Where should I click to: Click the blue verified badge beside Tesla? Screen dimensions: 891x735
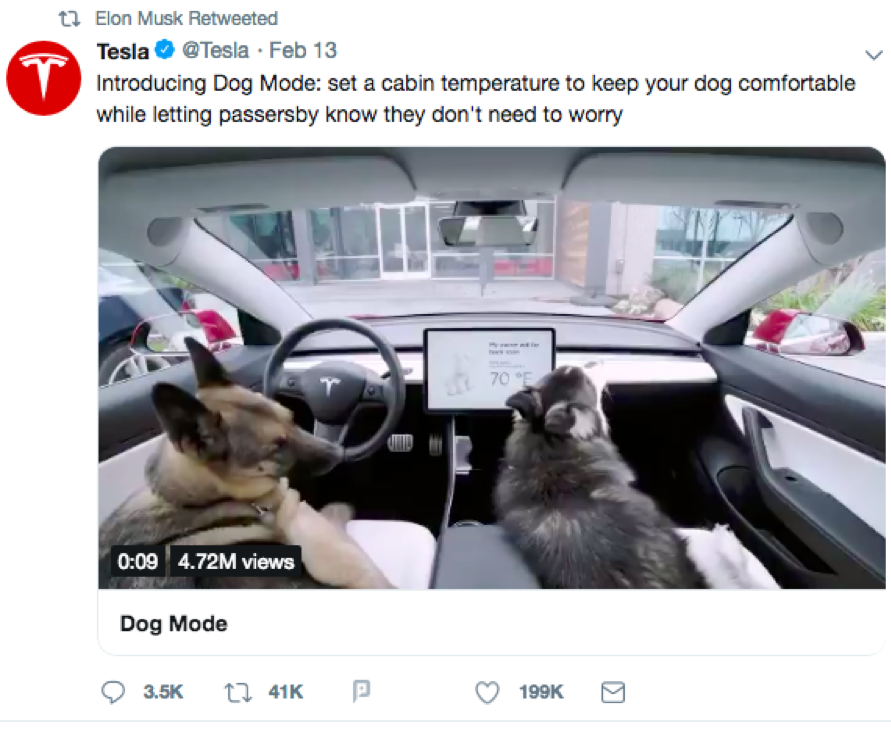164,50
